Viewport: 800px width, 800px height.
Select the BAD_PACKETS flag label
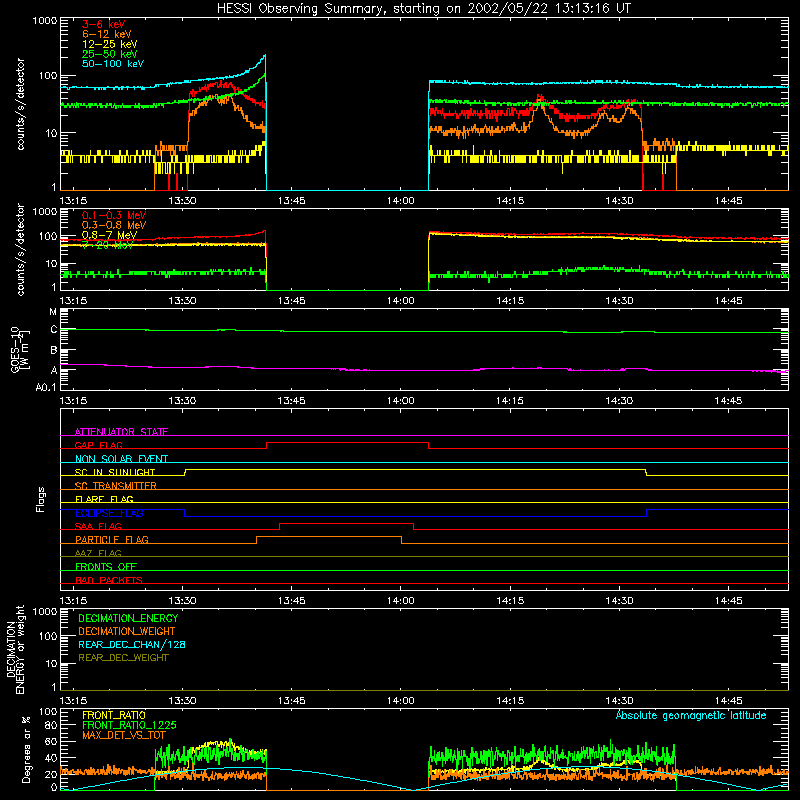pos(109,580)
